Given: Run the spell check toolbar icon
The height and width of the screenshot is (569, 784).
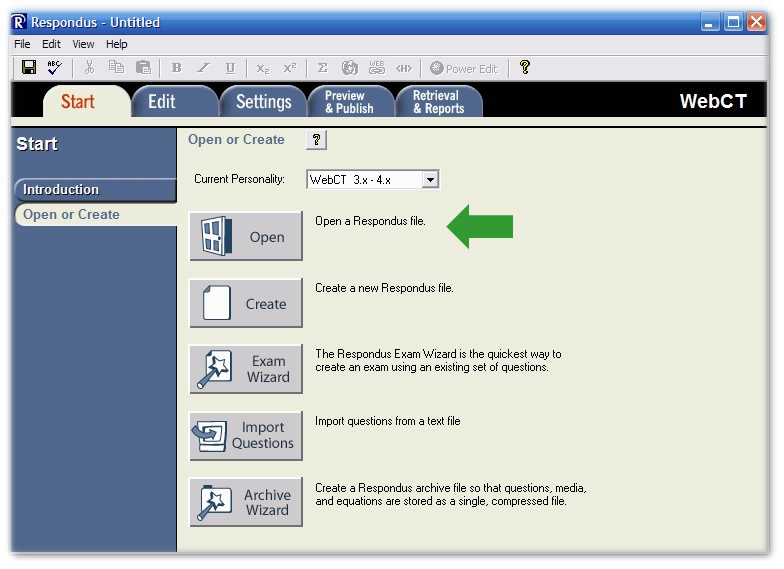Looking at the screenshot, I should click(54, 68).
